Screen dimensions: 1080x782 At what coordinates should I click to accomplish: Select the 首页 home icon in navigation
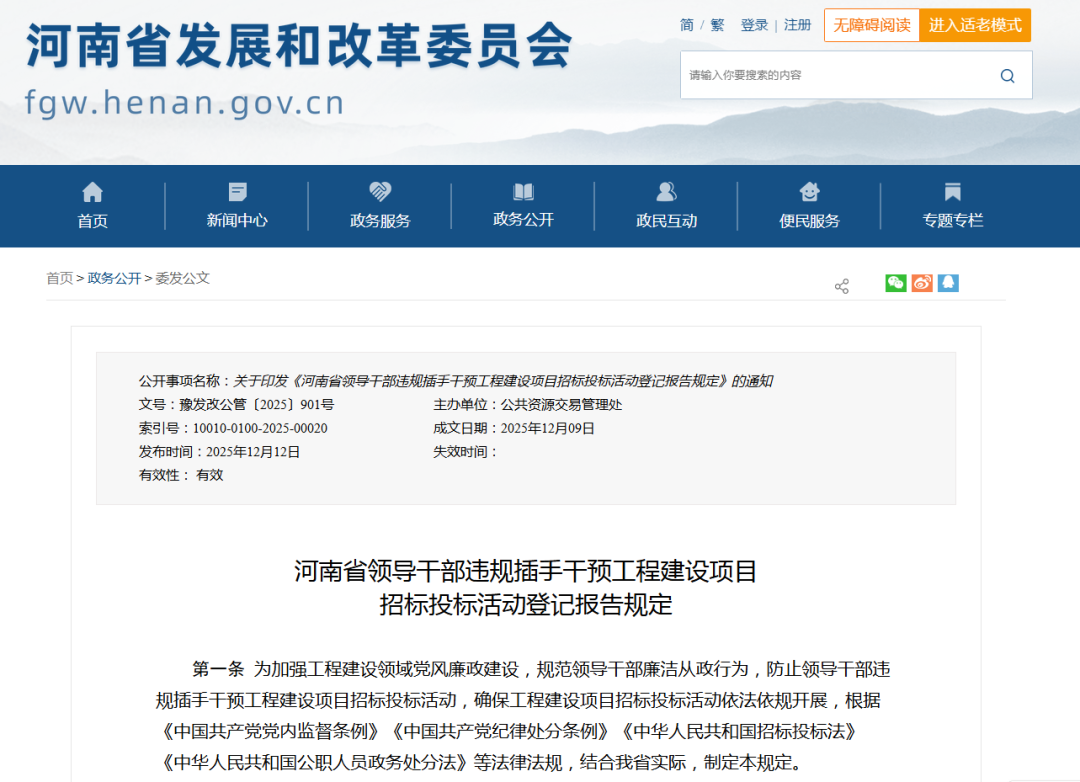pos(92,192)
